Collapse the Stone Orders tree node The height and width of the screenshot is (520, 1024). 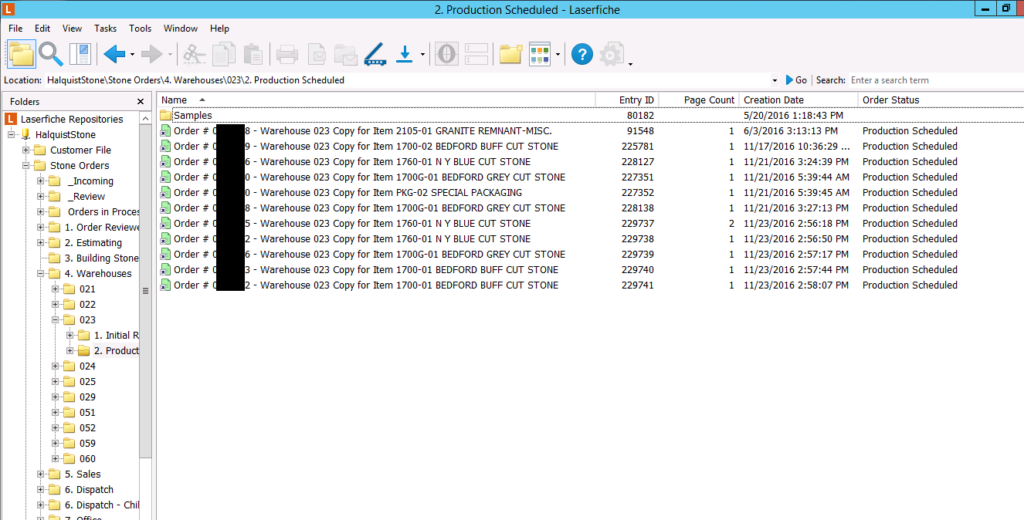coord(26,165)
